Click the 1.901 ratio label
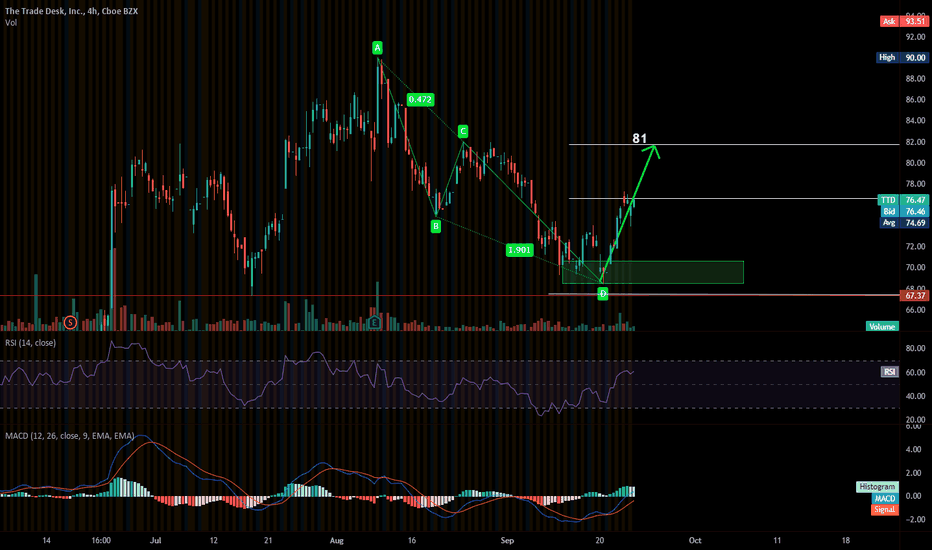 click(519, 250)
